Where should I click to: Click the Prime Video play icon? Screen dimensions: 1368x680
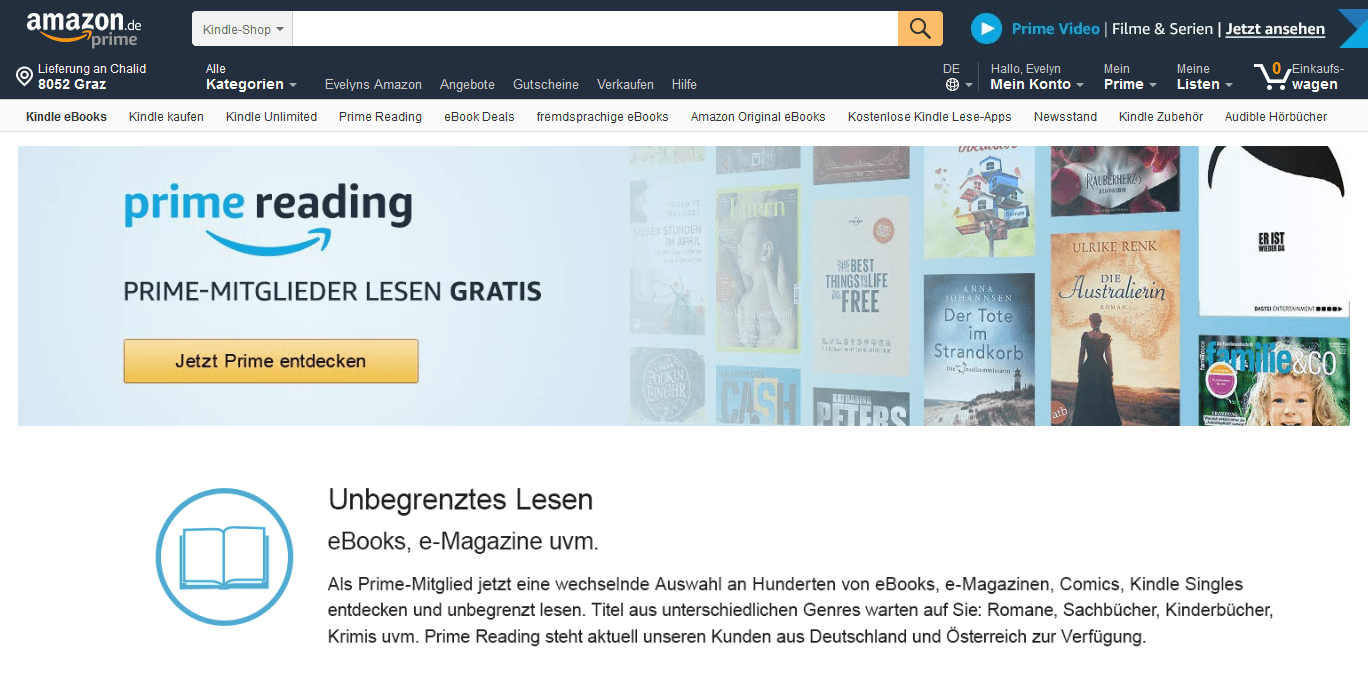pyautogui.click(x=986, y=28)
